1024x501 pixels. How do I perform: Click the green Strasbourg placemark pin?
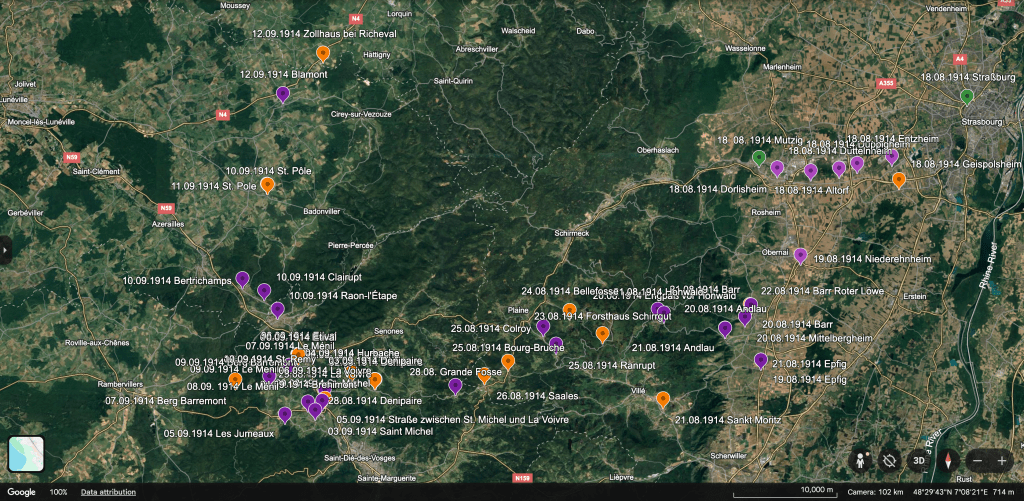pos(966,96)
